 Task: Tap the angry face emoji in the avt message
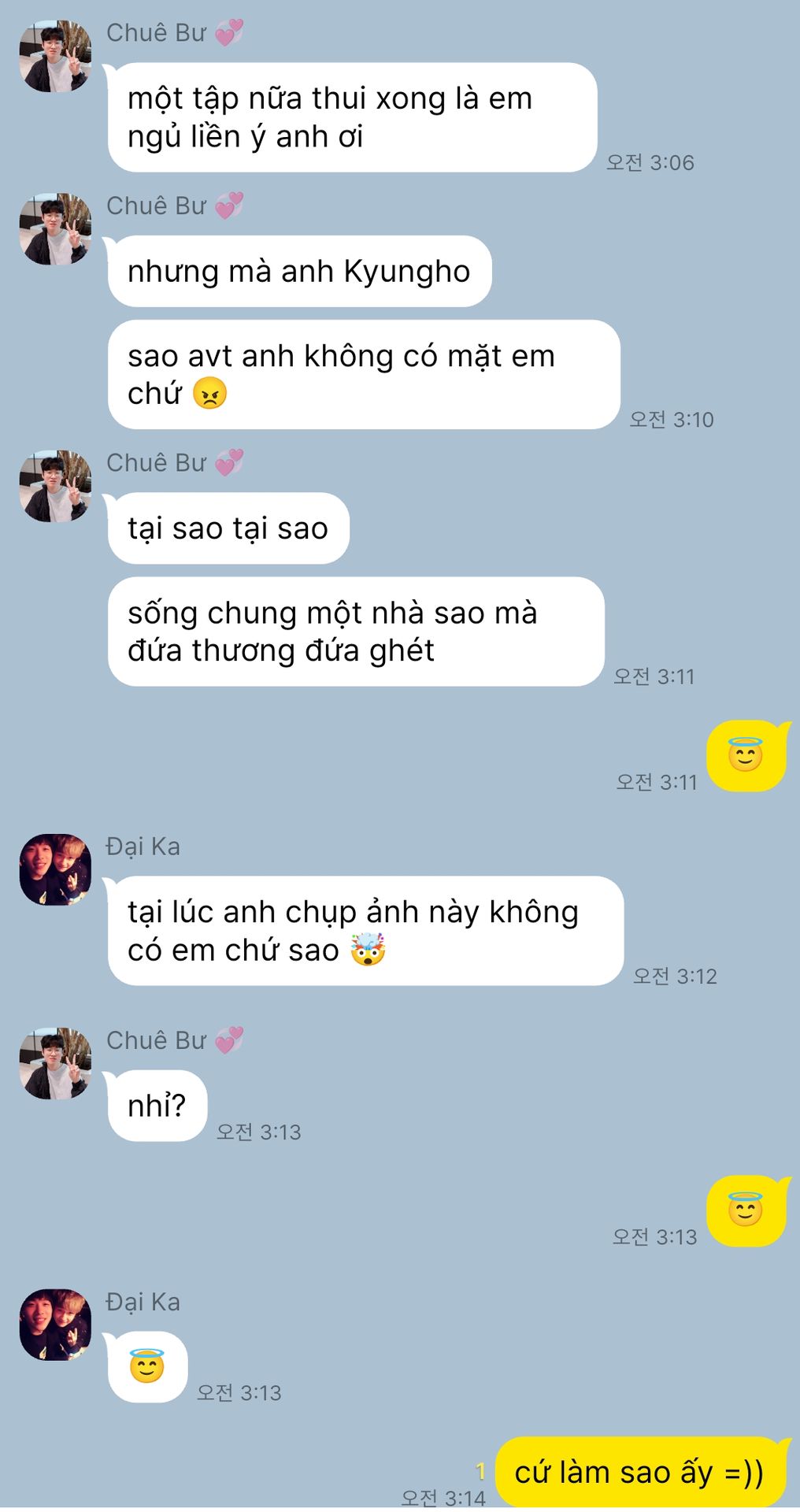pos(210,393)
